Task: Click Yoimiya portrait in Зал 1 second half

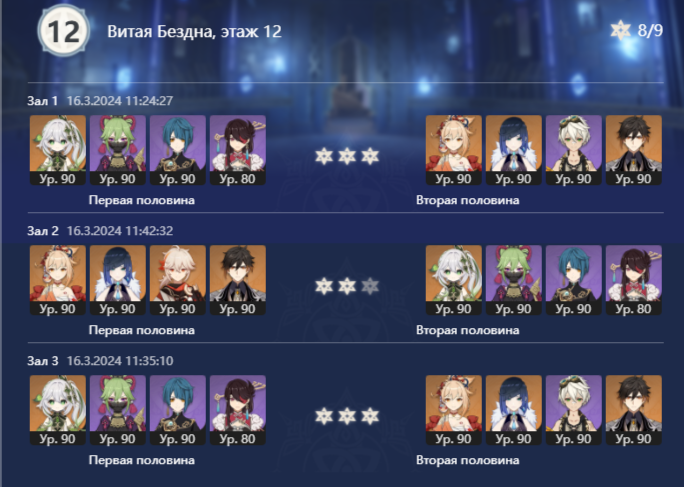Action: point(454,150)
